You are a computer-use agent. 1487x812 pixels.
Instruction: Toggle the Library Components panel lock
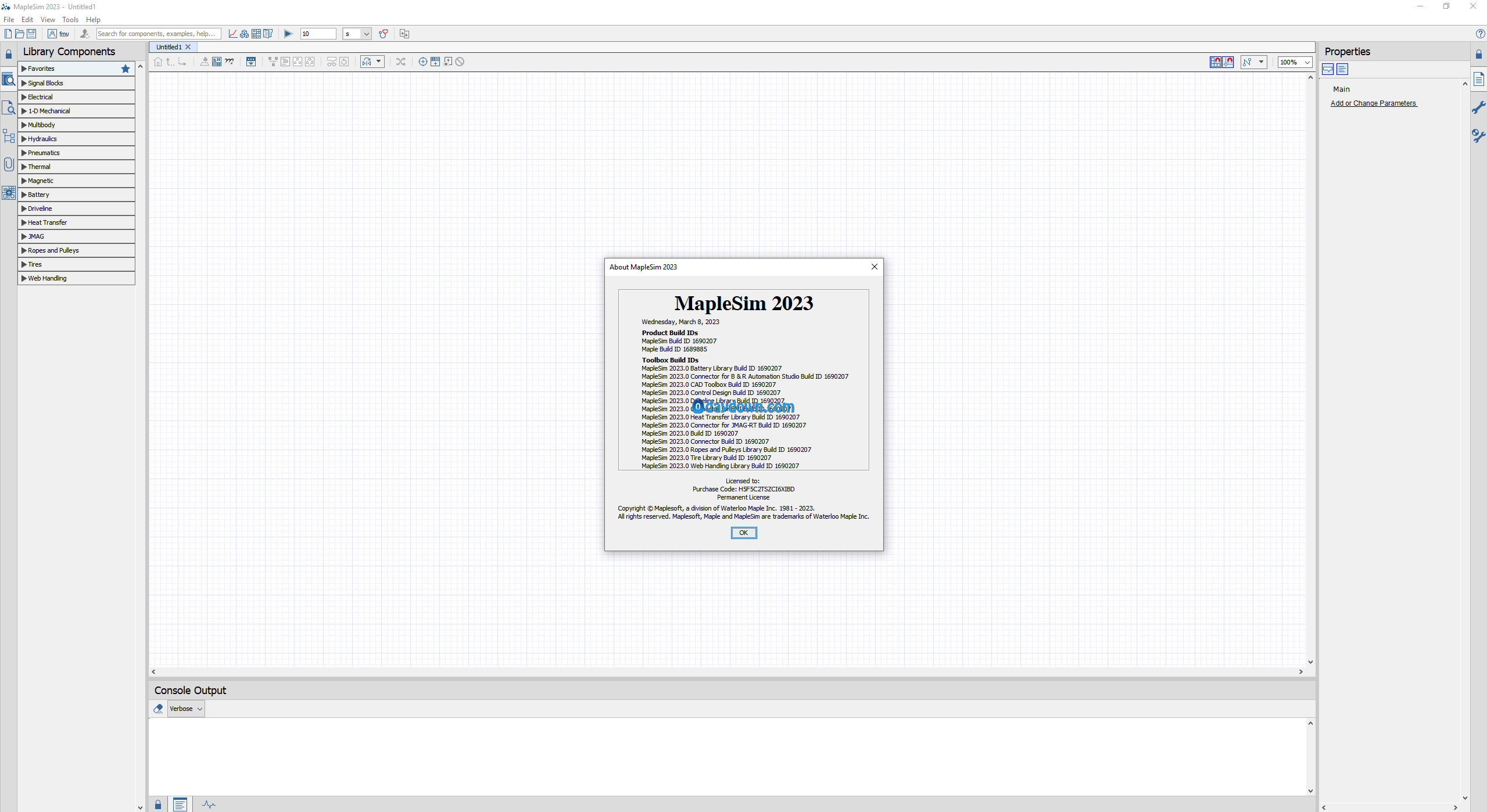9,55
